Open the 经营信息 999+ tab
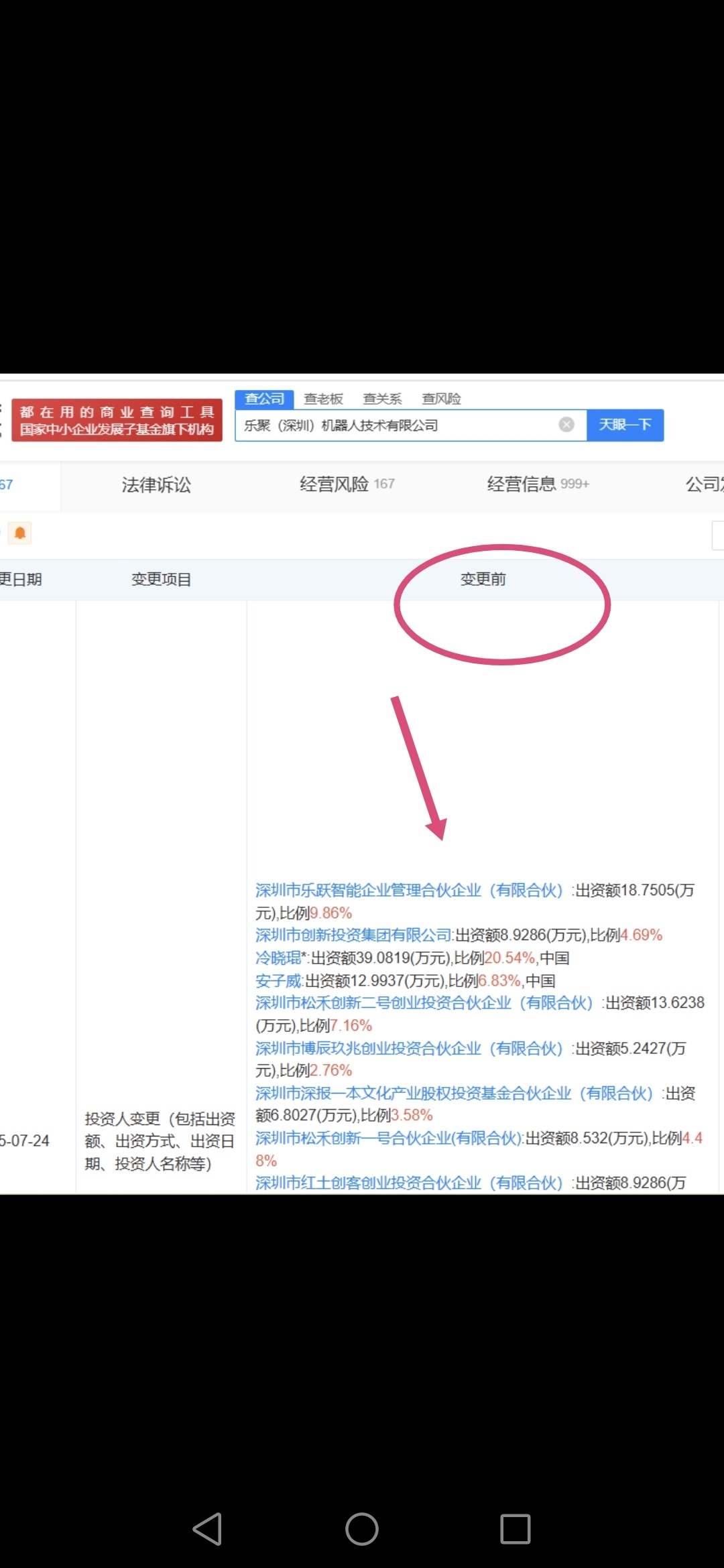Image resolution: width=724 pixels, height=1568 pixels. click(x=538, y=484)
